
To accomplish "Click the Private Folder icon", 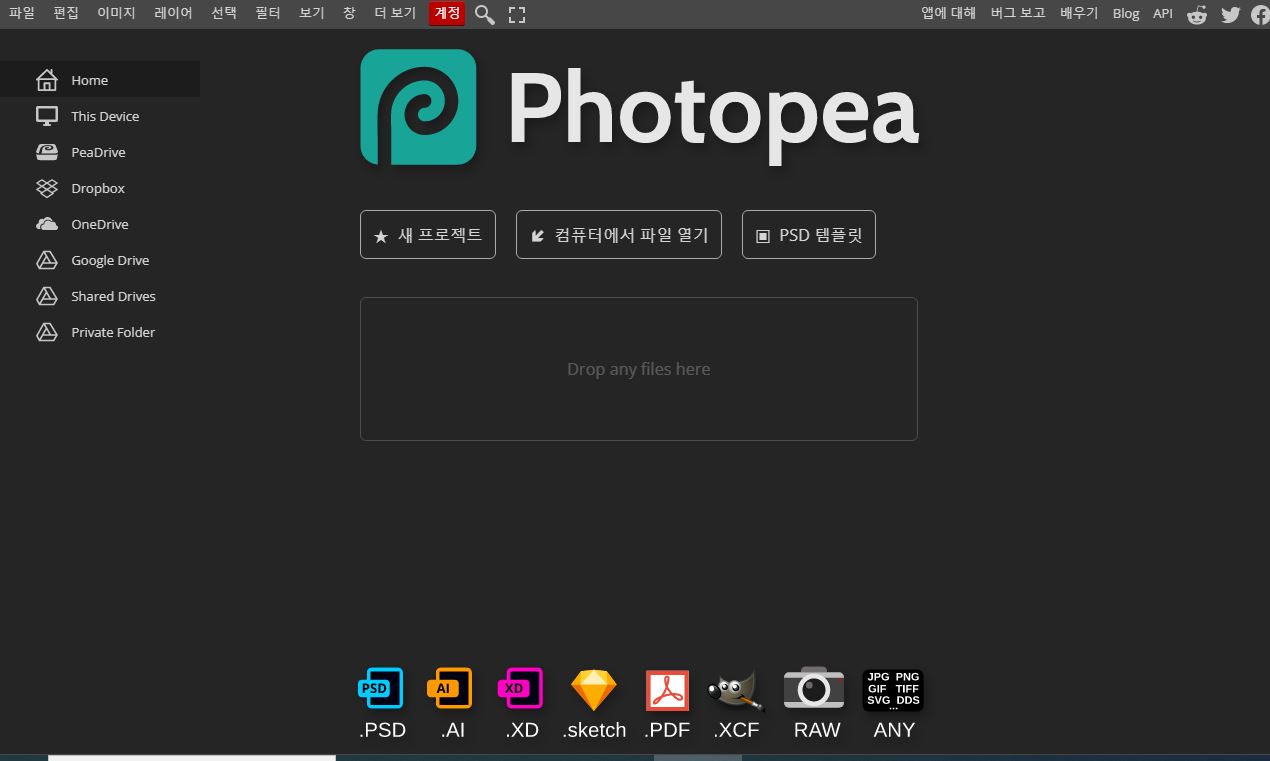I will [x=47, y=332].
